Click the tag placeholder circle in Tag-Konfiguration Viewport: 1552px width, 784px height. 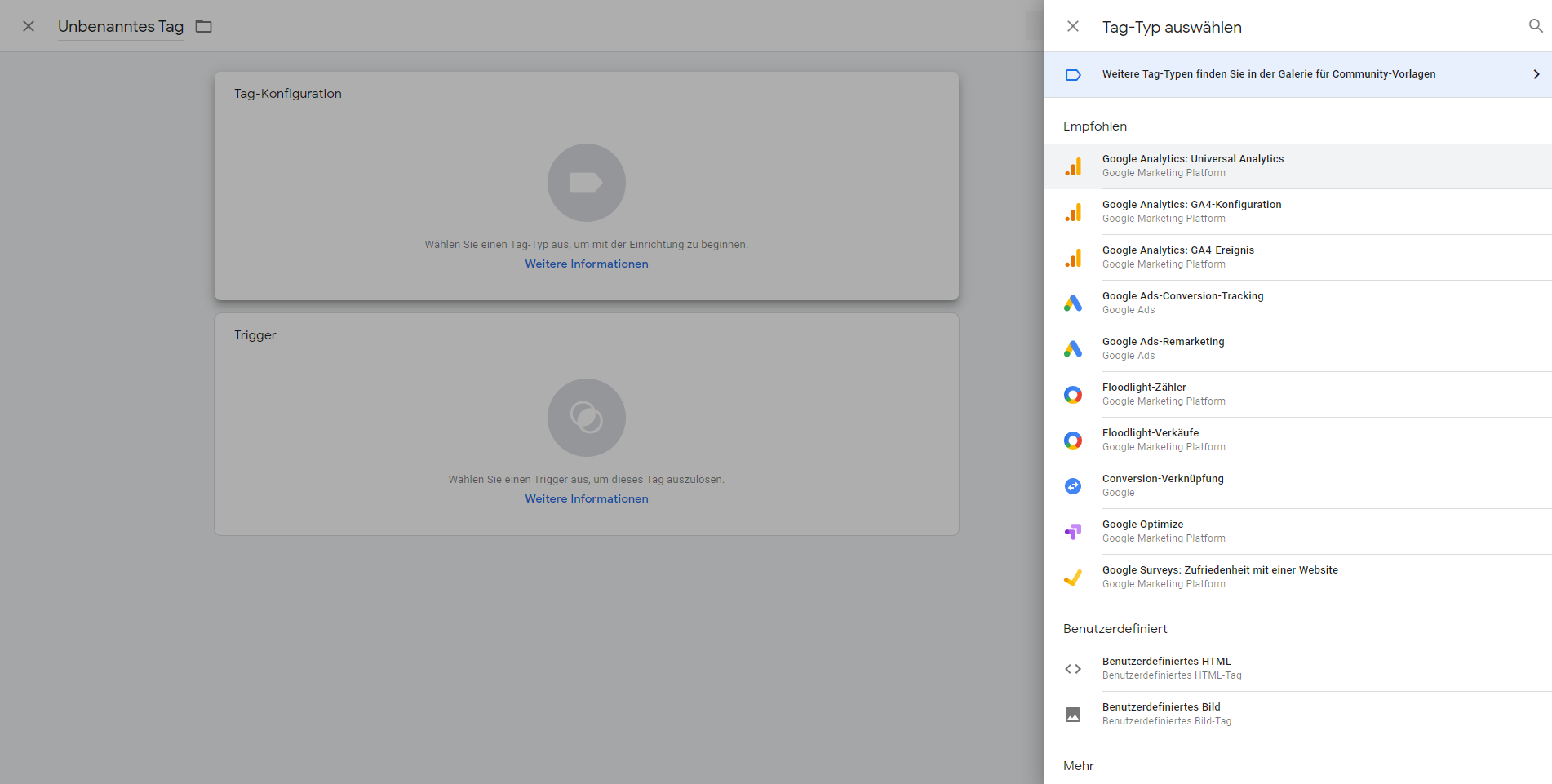(x=587, y=183)
